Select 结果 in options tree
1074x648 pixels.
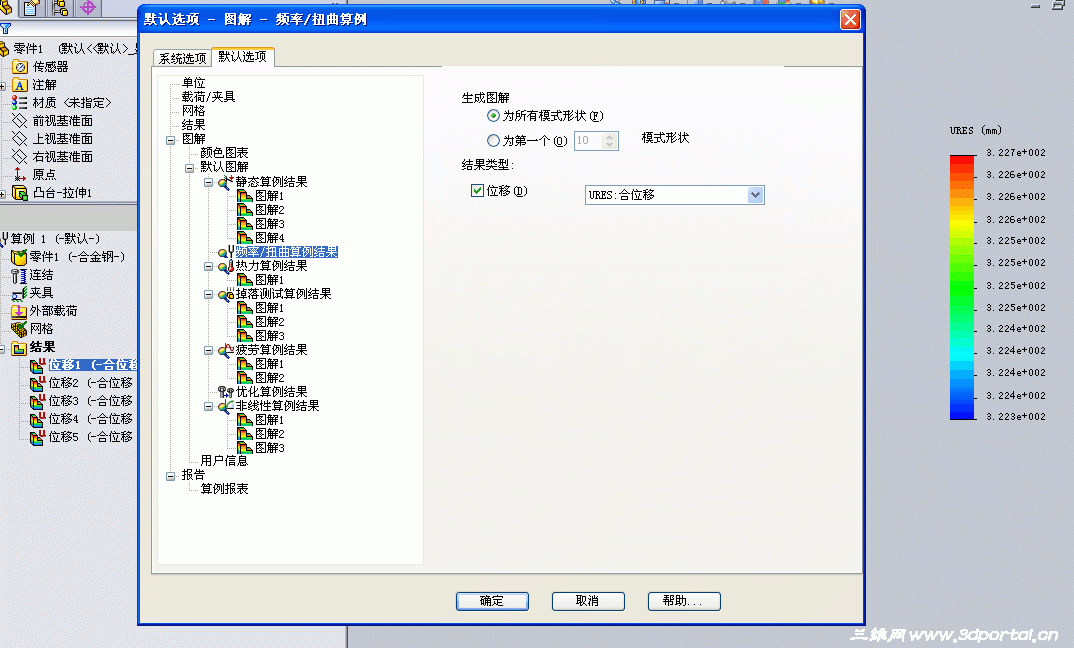pyautogui.click(x=193, y=125)
